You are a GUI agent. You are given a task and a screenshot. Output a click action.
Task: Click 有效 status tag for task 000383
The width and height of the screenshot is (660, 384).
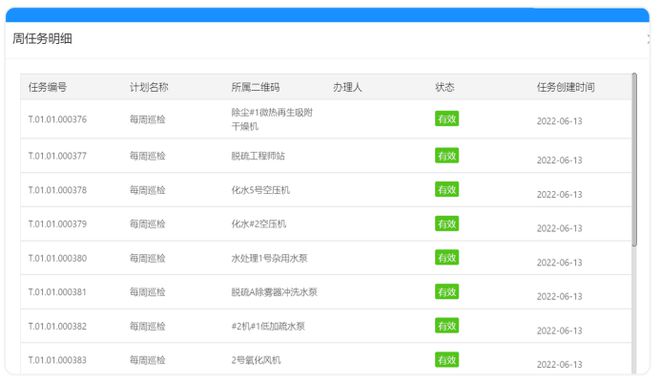pos(447,360)
